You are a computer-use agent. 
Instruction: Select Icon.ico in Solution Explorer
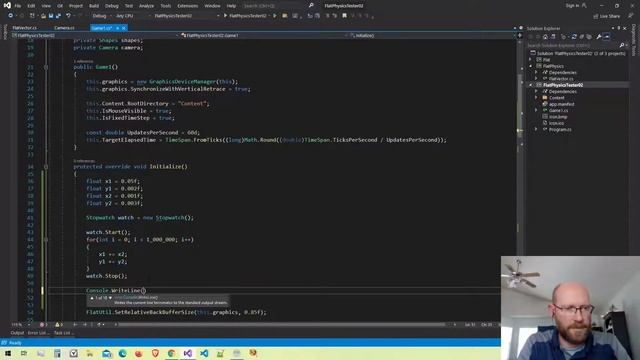(556, 123)
